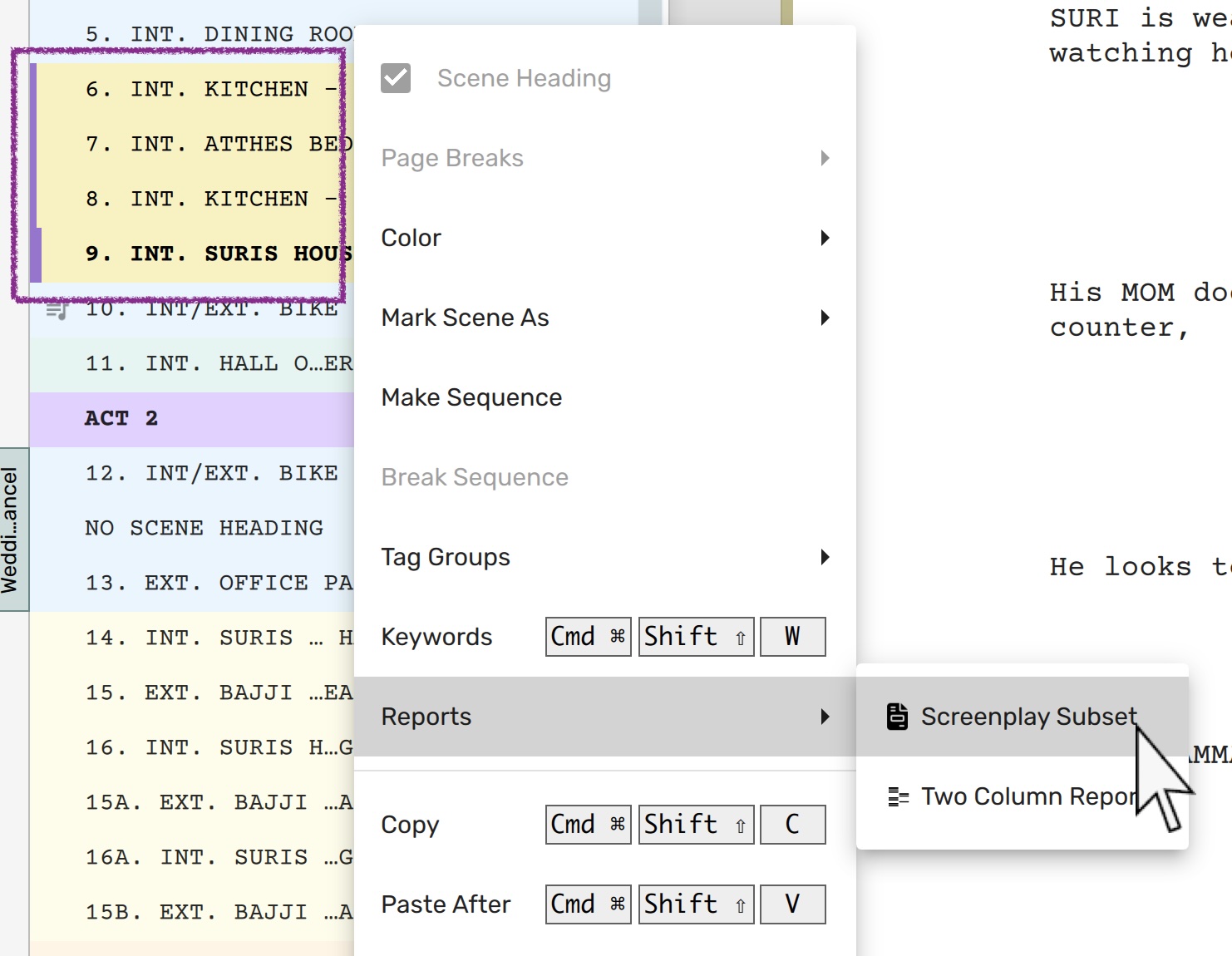Image resolution: width=1232 pixels, height=956 pixels.
Task: Select Keywords menu entry
Action: pos(436,637)
